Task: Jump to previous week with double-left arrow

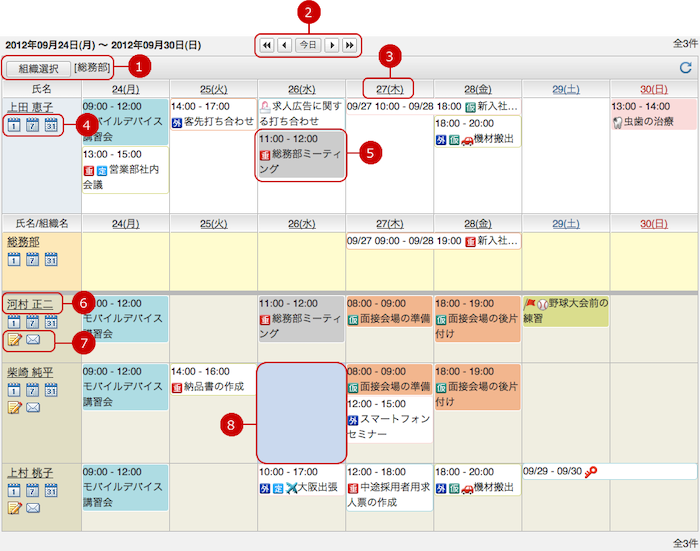Action: click(267, 45)
